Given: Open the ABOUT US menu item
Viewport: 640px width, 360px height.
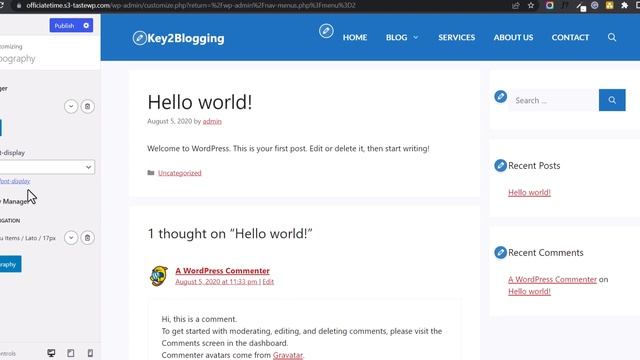Looking at the screenshot, I should click(x=513, y=37).
